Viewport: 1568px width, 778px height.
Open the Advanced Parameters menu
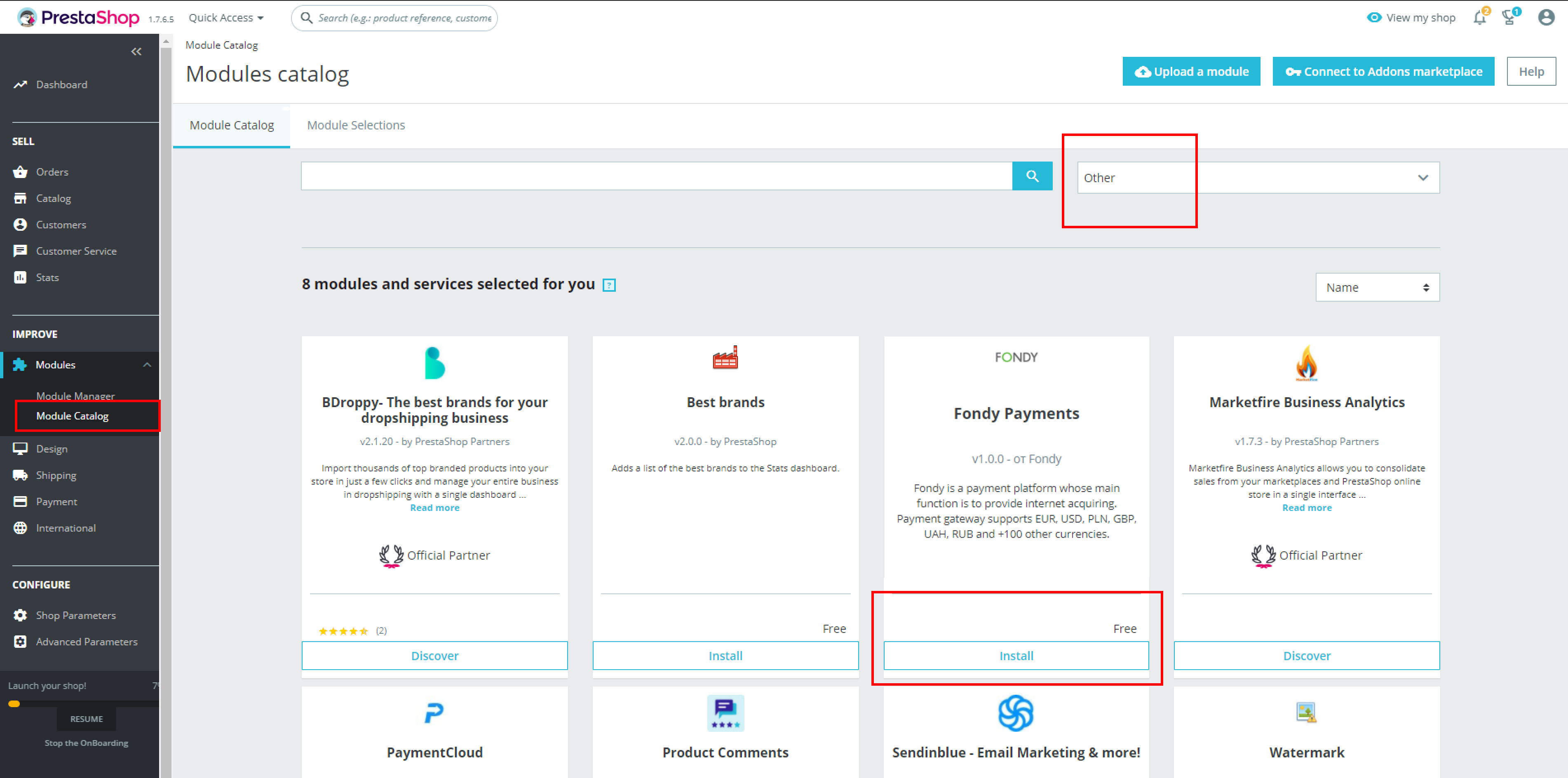[x=87, y=642]
